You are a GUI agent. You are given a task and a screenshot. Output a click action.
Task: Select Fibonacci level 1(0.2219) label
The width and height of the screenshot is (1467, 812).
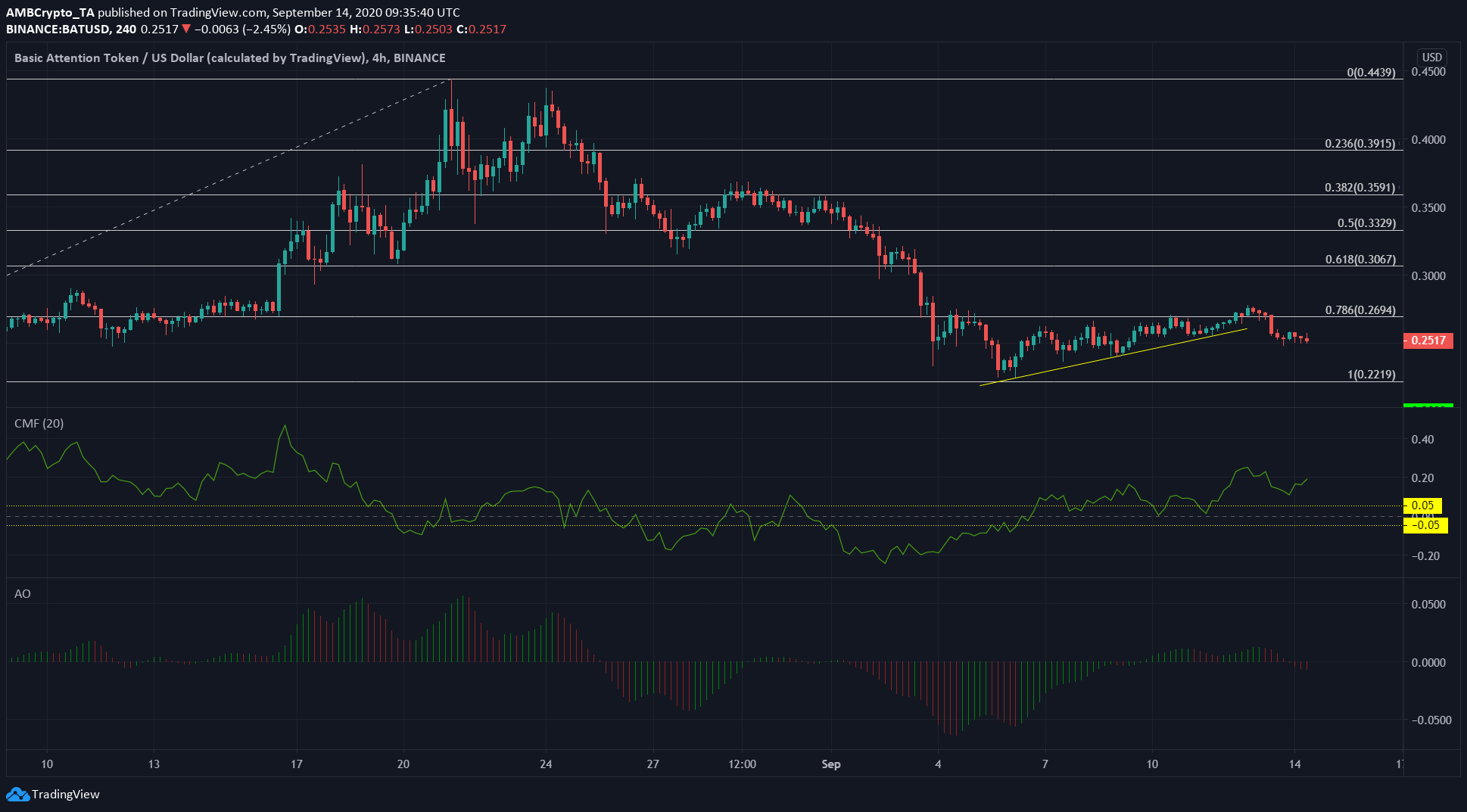pos(1371,375)
